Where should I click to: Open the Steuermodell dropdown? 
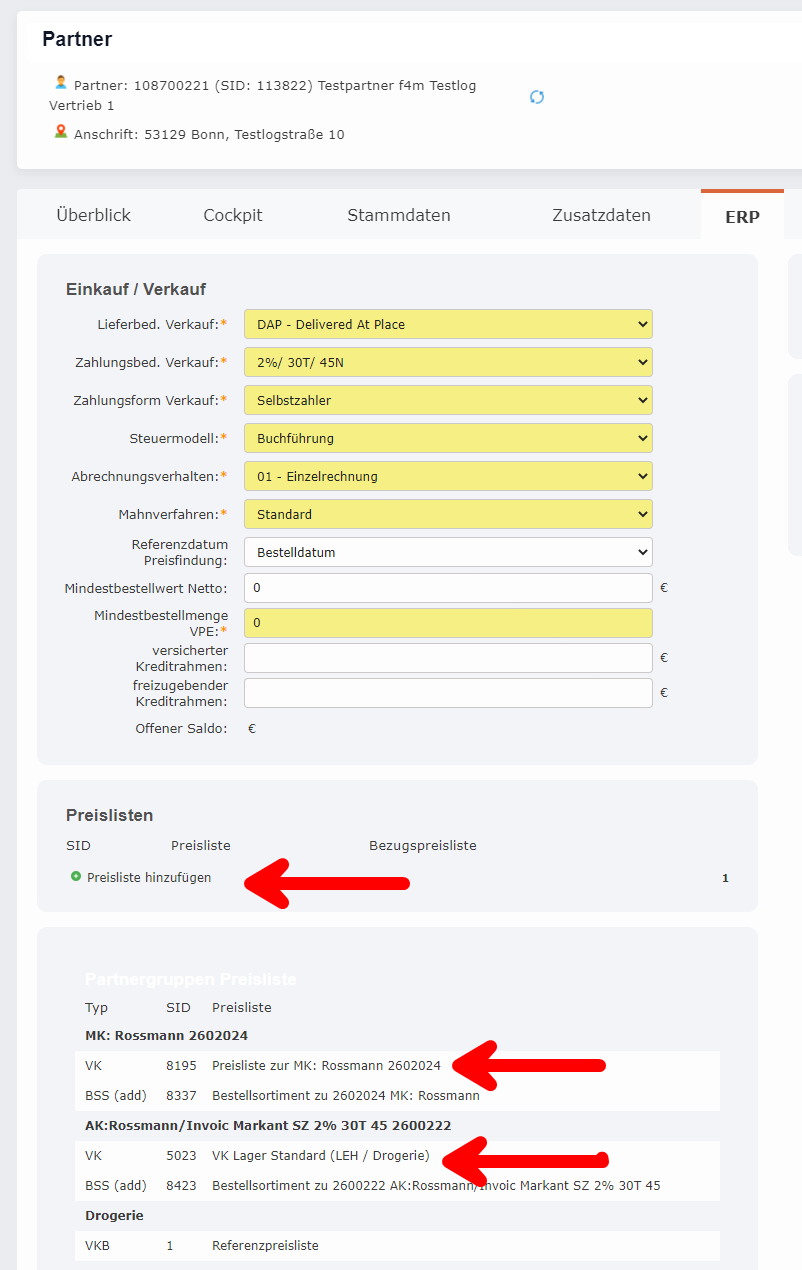pyautogui.click(x=447, y=438)
